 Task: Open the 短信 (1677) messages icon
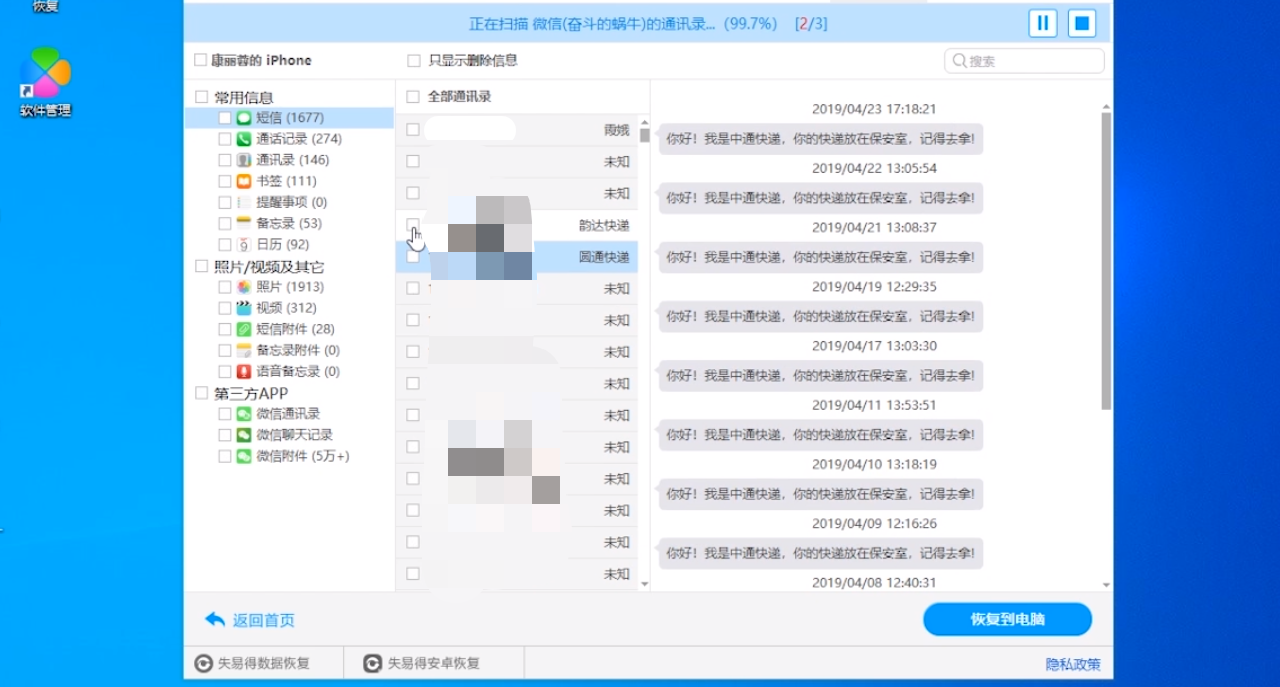coord(244,118)
